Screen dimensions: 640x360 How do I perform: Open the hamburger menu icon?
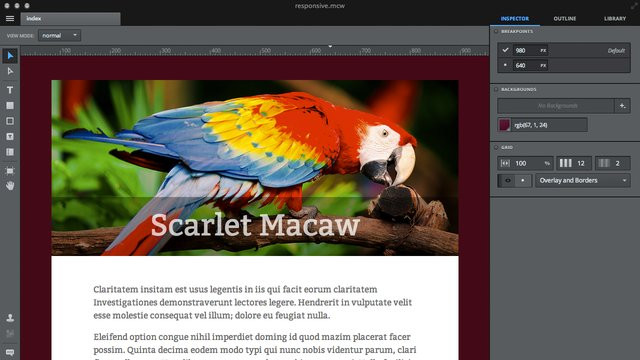click(x=10, y=18)
